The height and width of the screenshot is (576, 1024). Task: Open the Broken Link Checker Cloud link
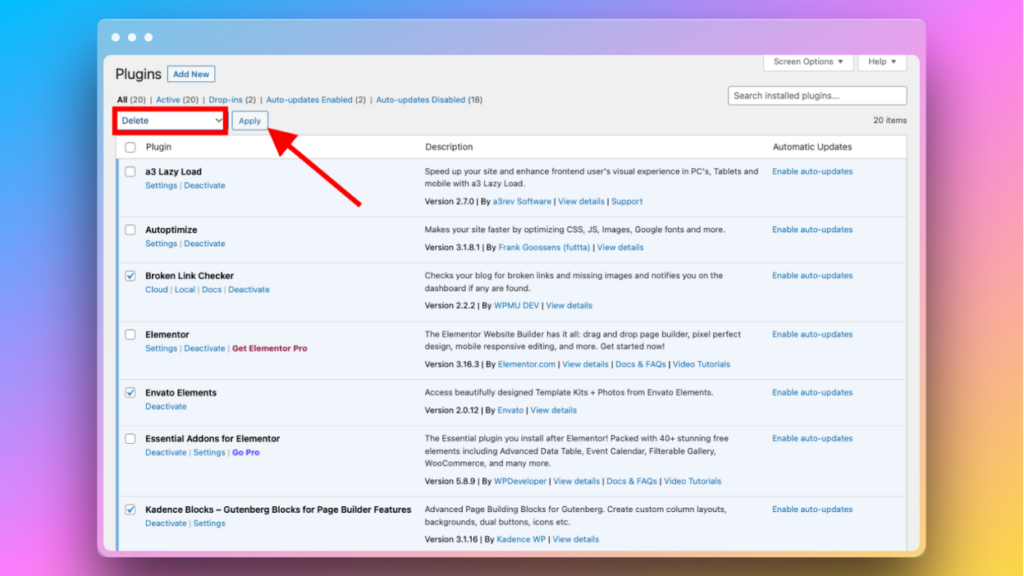[x=157, y=289]
